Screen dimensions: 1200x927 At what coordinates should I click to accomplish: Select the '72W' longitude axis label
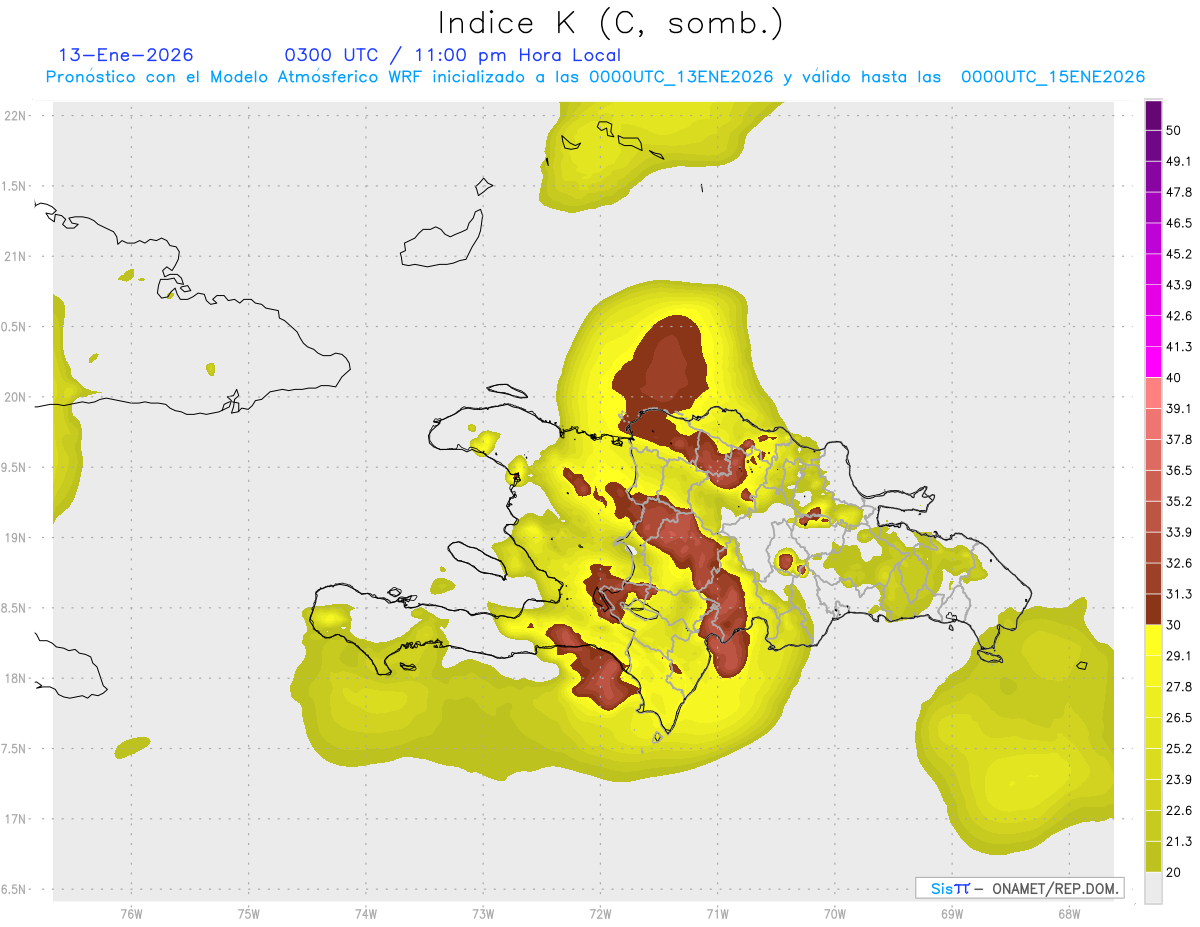(x=600, y=914)
